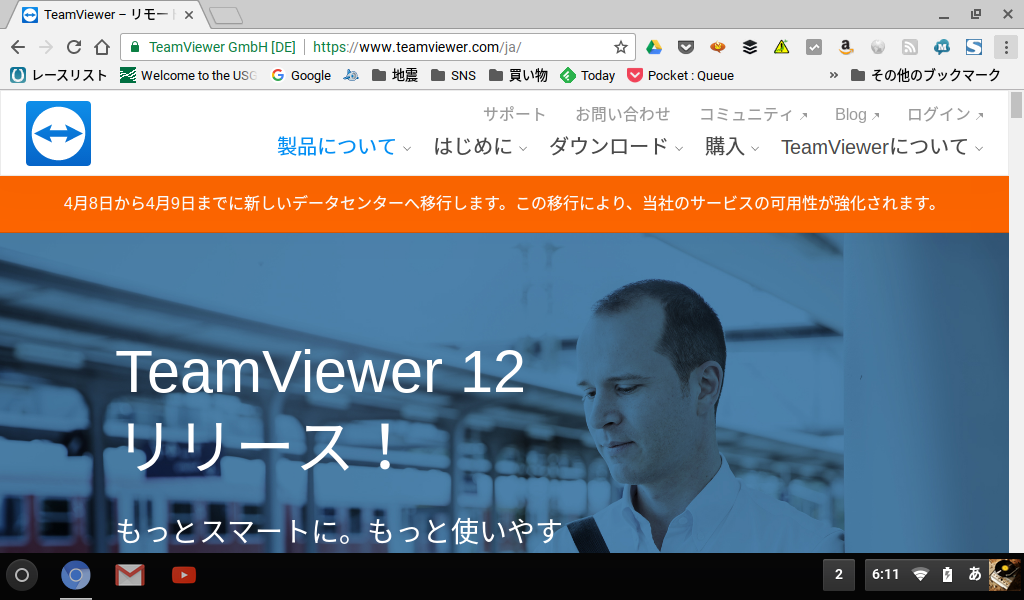Open the Amazon extension
Viewport: 1024px width, 600px height.
coord(846,47)
